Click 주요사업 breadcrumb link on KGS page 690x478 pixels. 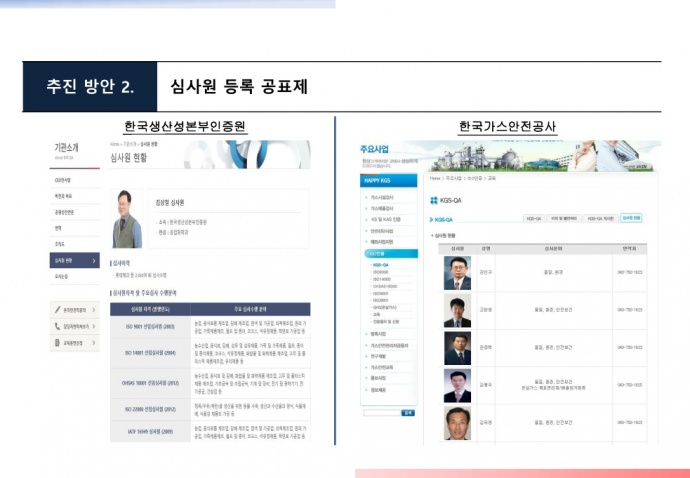pos(454,178)
